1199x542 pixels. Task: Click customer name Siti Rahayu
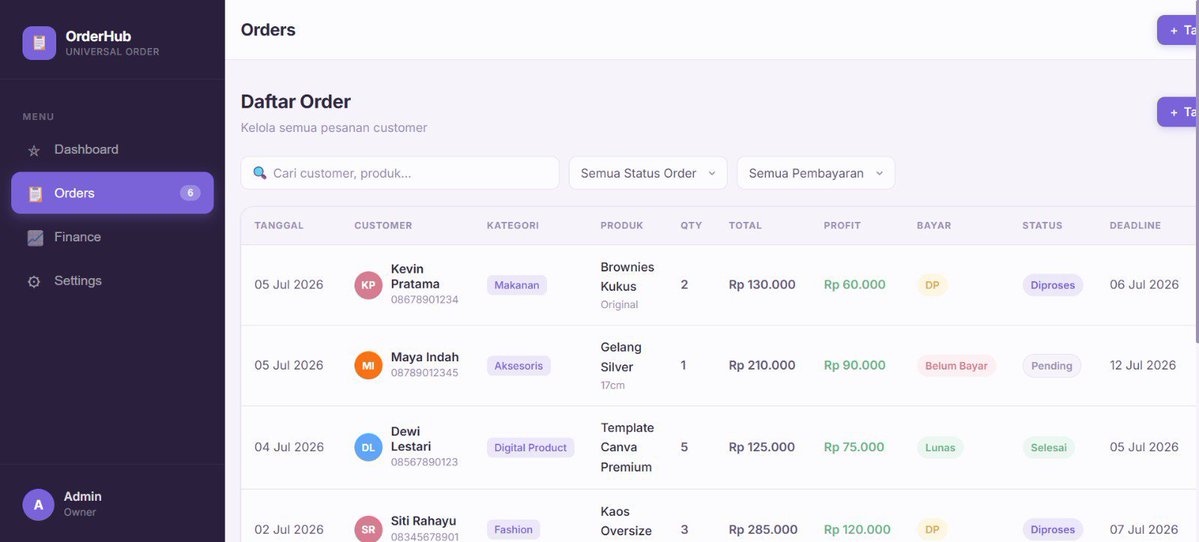(423, 521)
